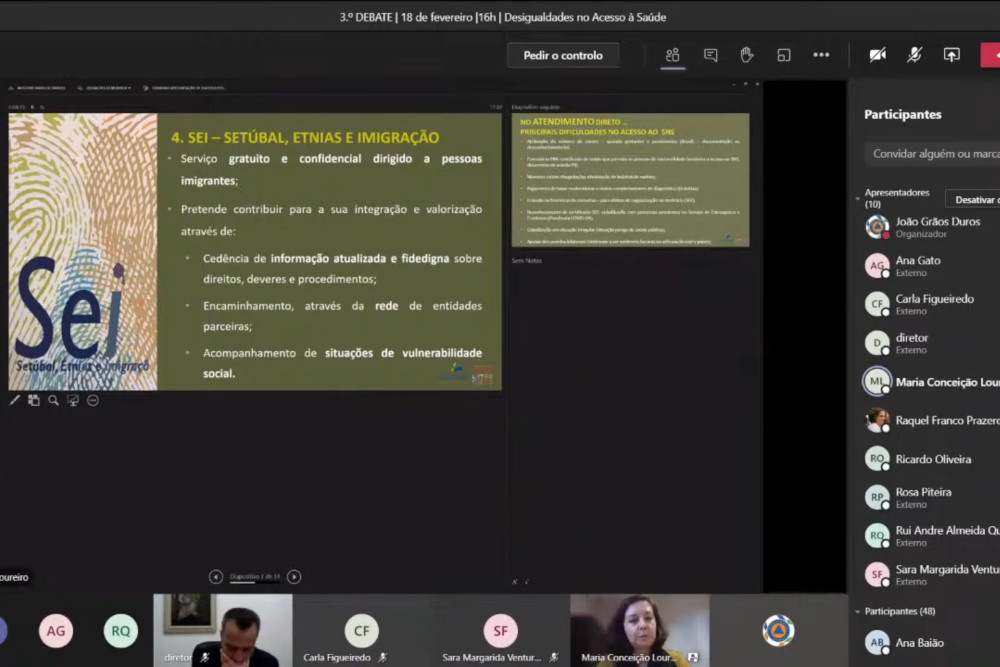Screen dimensions: 1000x667
Task: Toggle black screen on the presentation
Action: tap(72, 399)
